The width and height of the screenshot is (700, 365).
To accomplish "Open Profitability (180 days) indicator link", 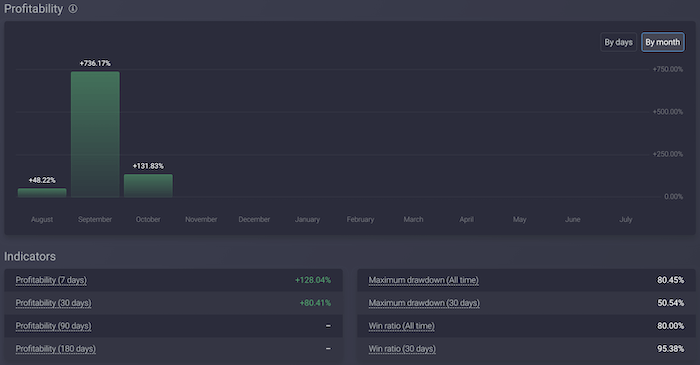I will pos(55,348).
